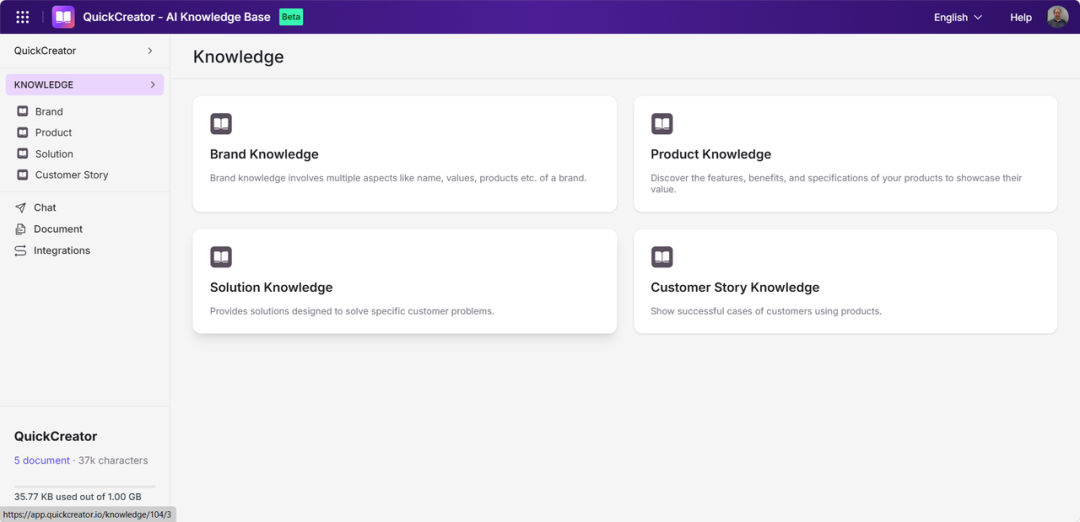
Task: Open the Solution Knowledge card
Action: pos(405,282)
